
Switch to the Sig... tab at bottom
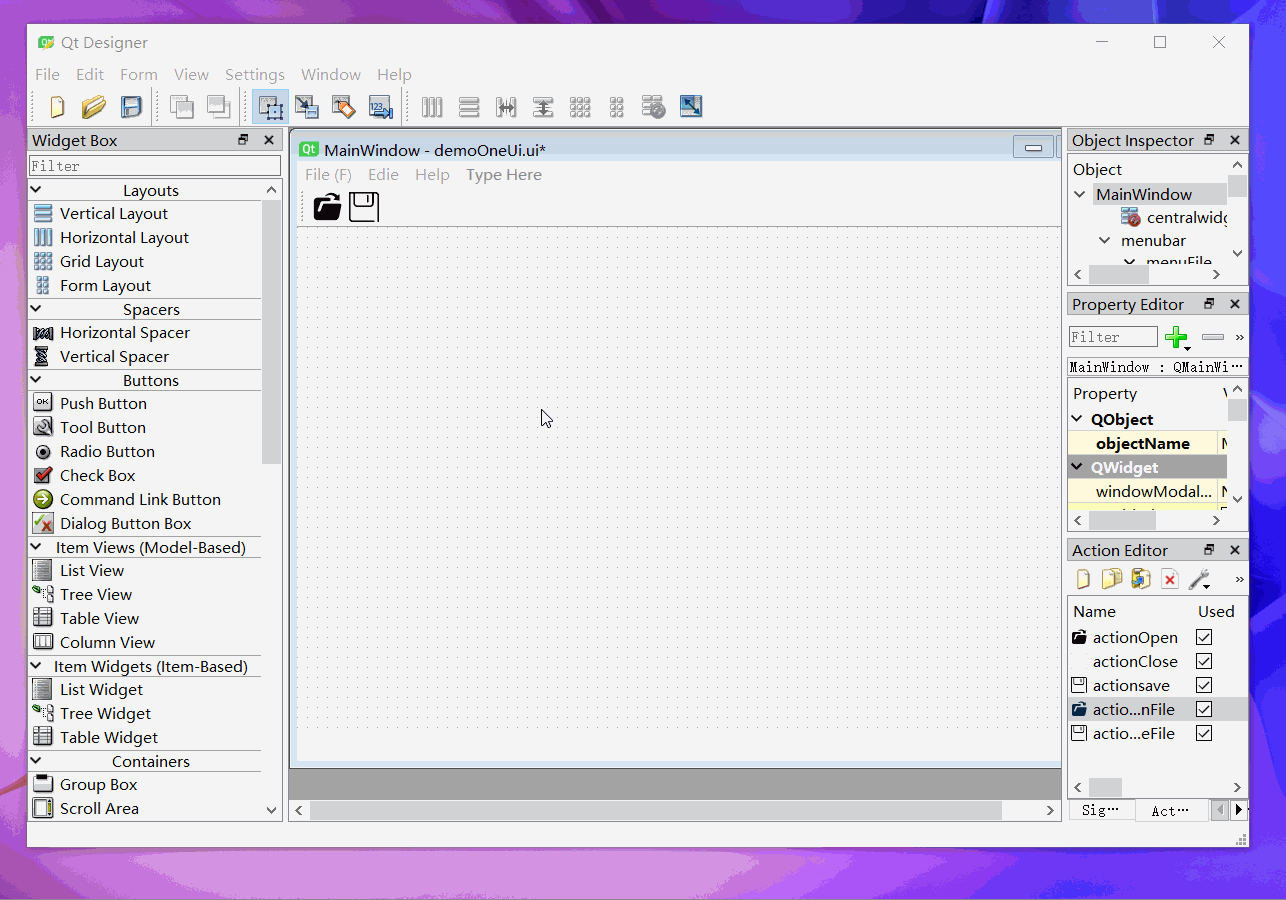coord(1100,810)
